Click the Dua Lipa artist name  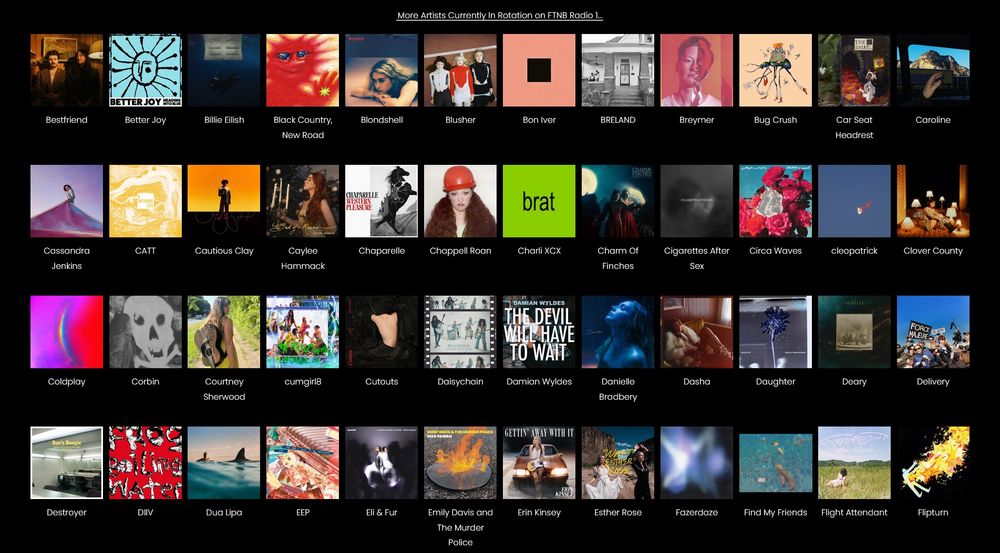[x=224, y=512]
